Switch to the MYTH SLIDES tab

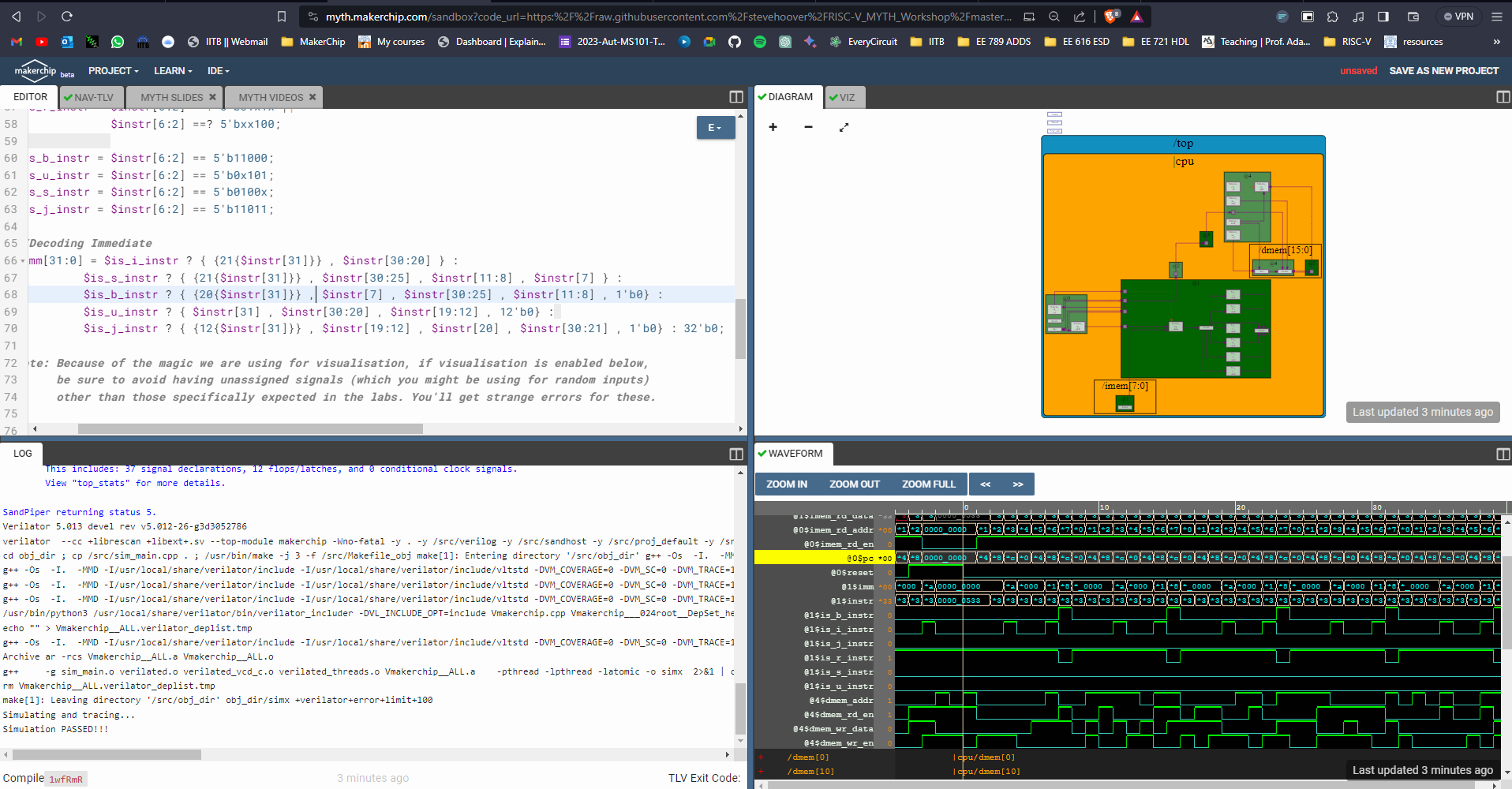[x=171, y=97]
